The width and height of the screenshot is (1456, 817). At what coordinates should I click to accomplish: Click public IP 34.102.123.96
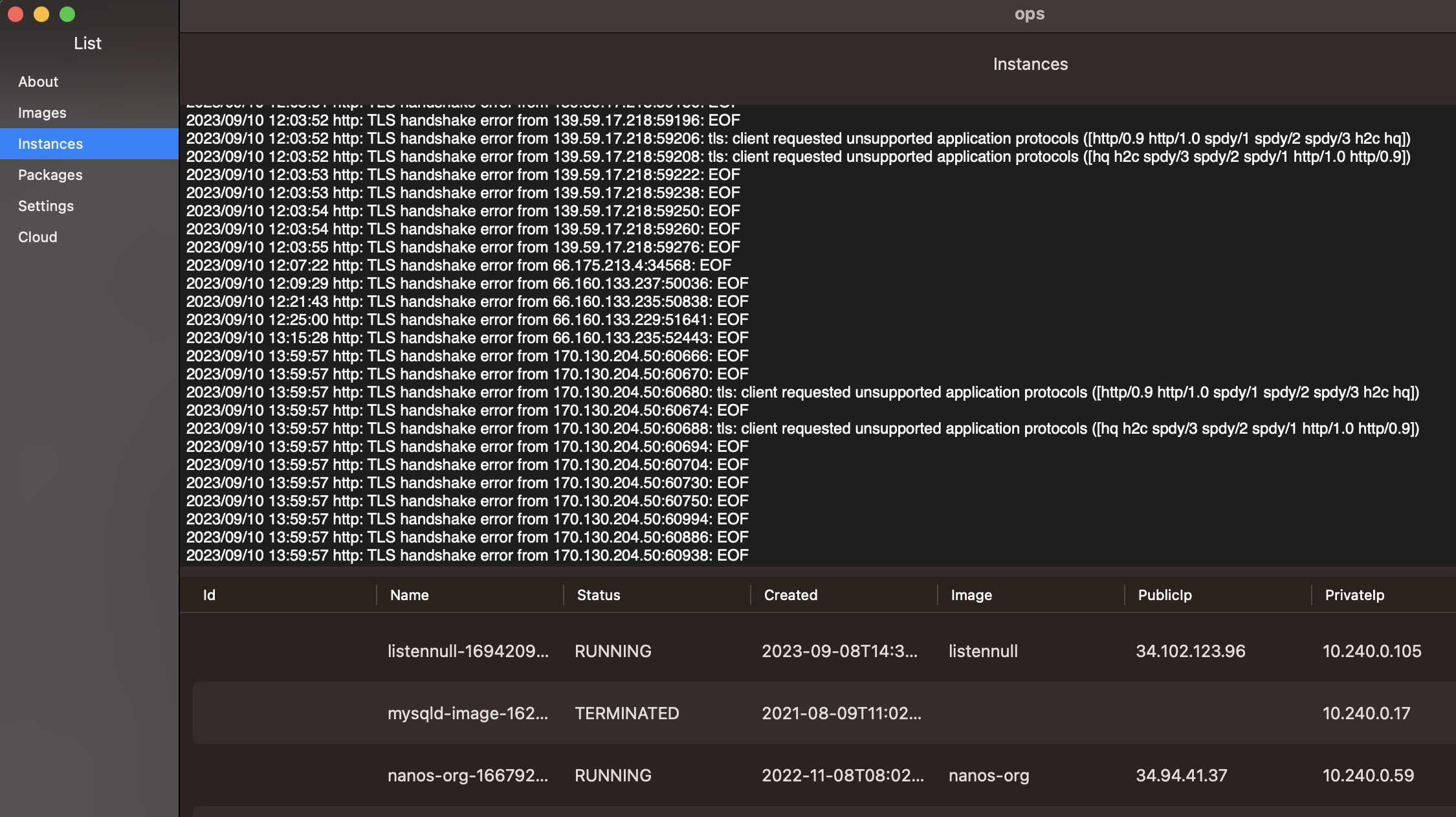pos(1191,651)
